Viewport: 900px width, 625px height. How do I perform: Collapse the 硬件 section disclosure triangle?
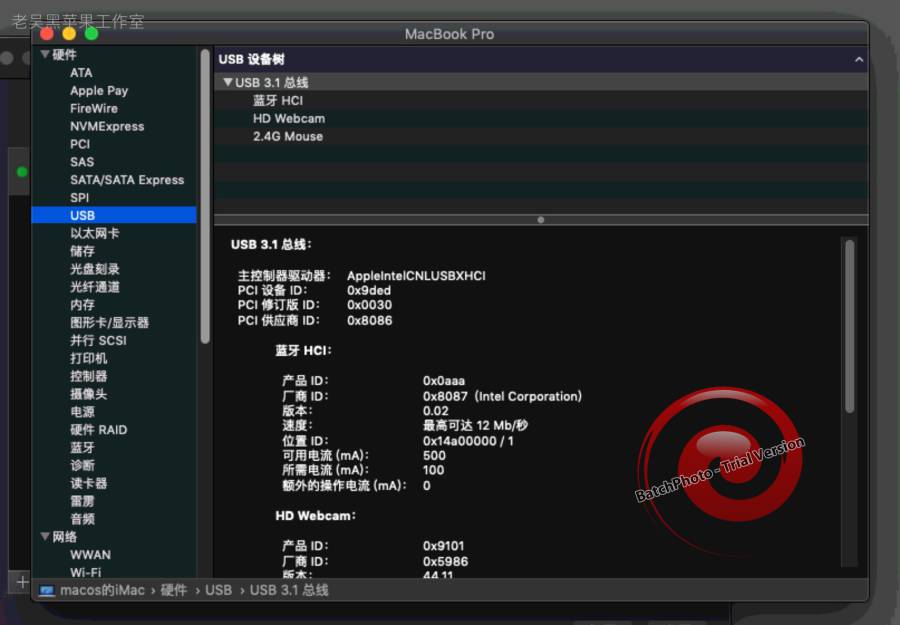pyautogui.click(x=44, y=54)
